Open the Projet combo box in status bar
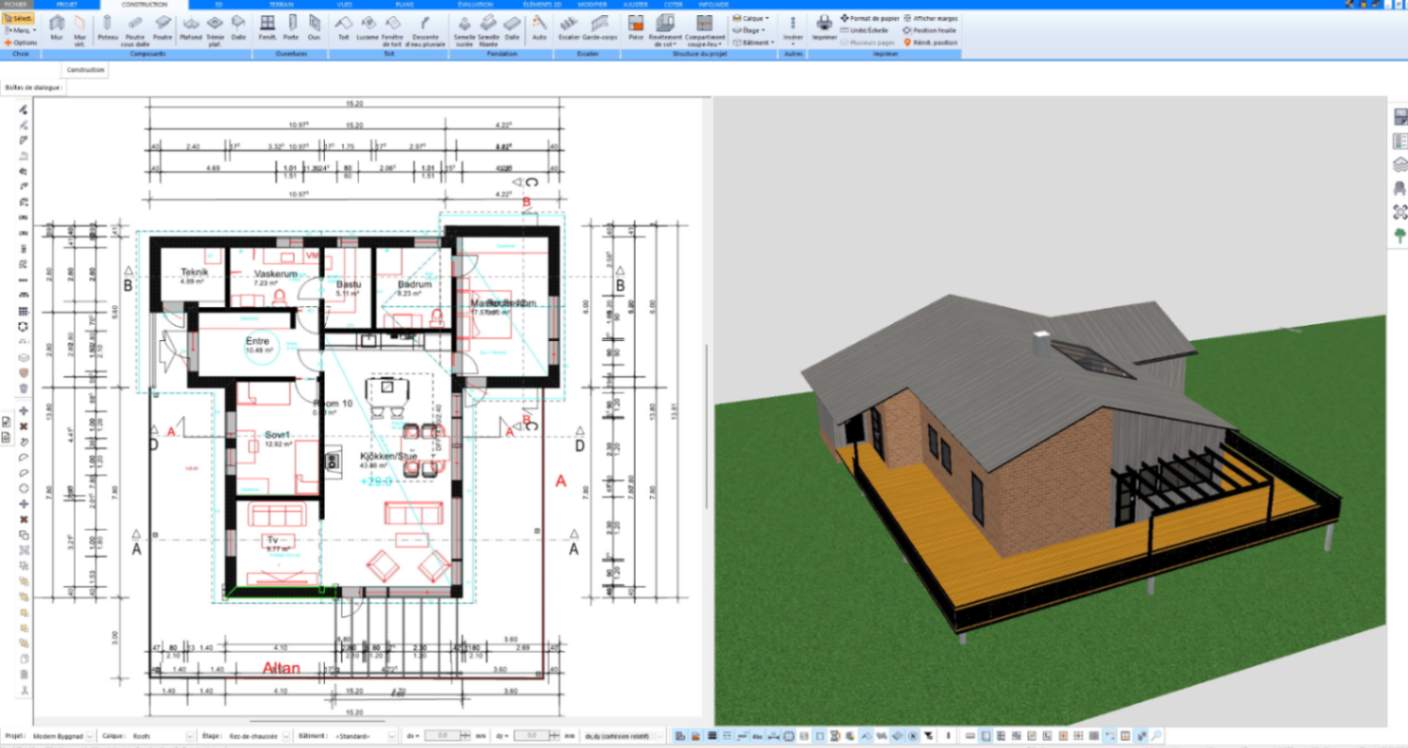Screen dimensions: 1408x748 pyautogui.click(x=63, y=736)
